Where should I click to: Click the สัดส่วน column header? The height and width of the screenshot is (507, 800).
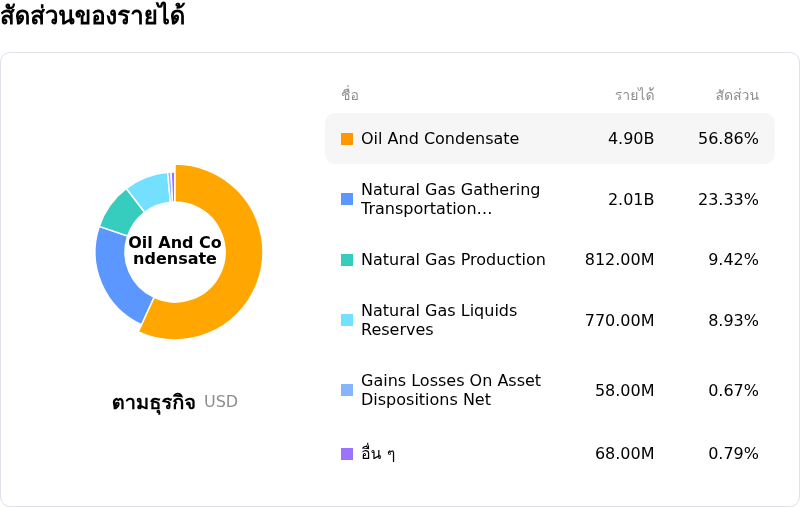pyautogui.click(x=737, y=94)
